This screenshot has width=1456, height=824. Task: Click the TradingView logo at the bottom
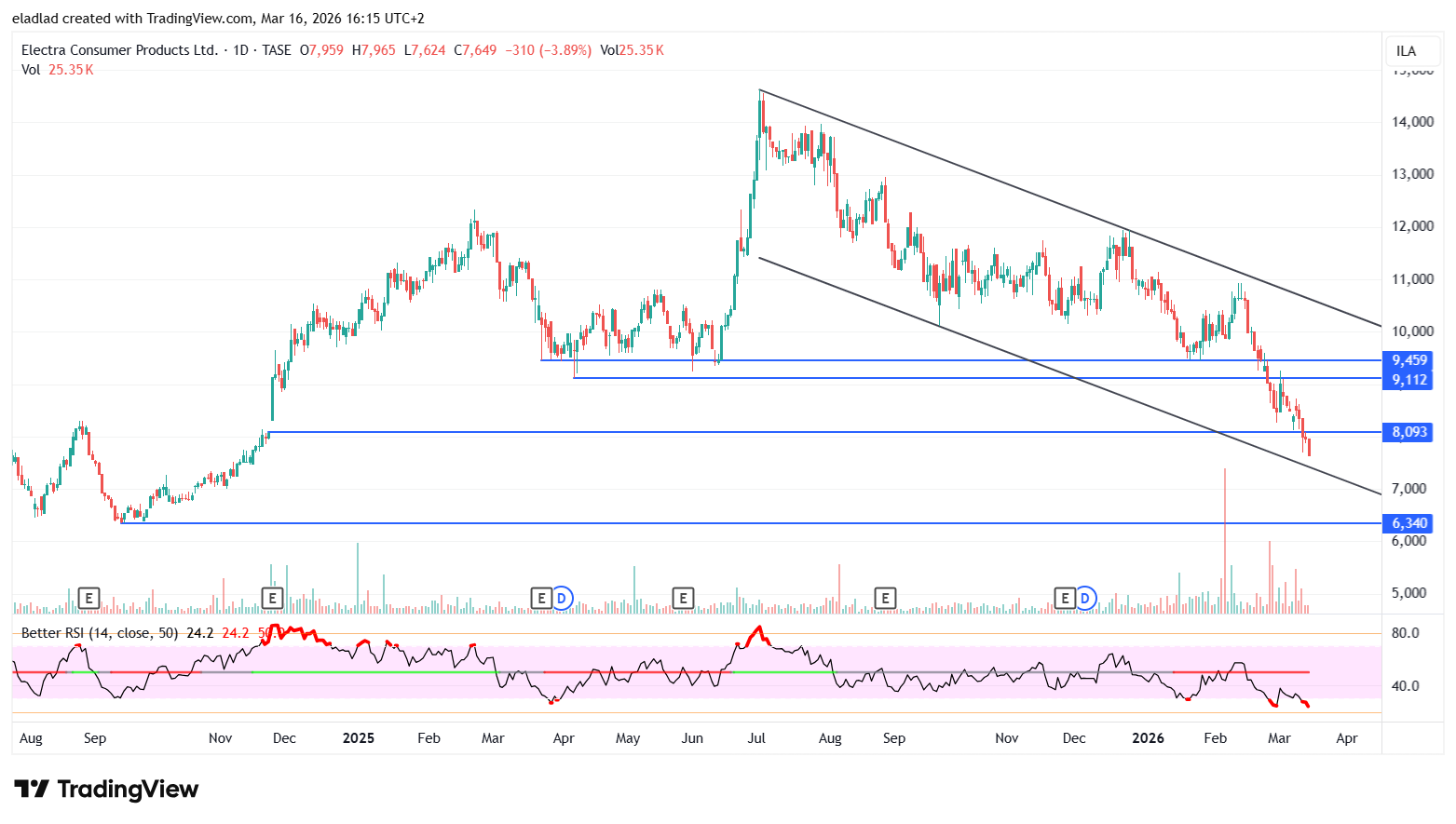(106, 790)
